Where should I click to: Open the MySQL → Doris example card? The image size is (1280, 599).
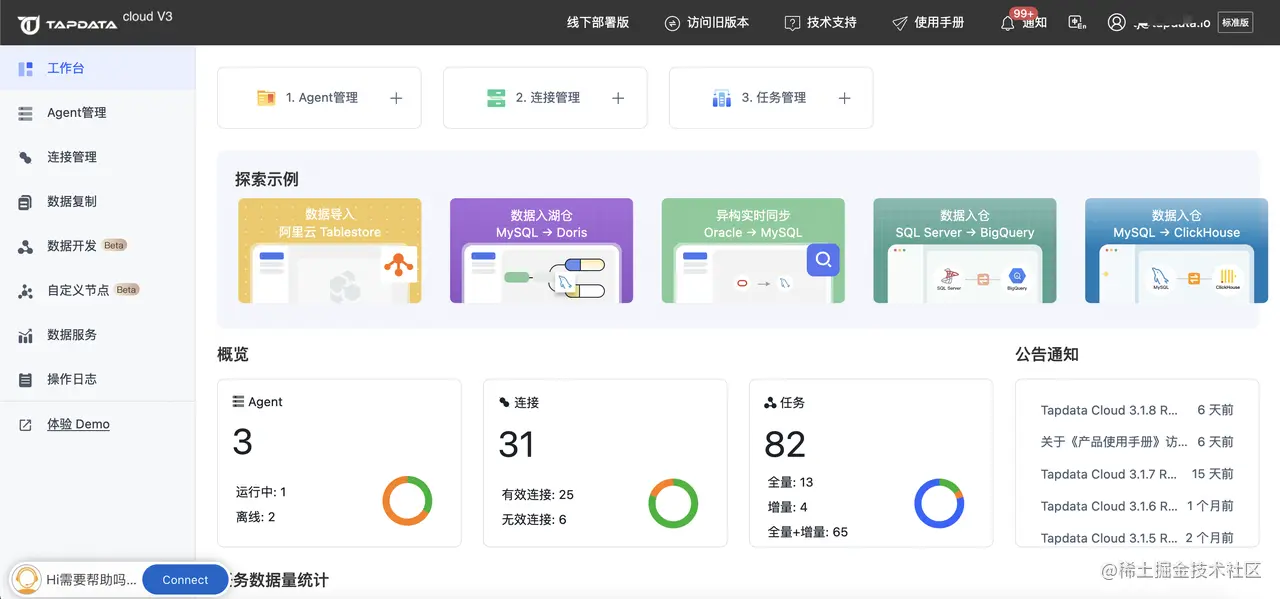coord(541,250)
